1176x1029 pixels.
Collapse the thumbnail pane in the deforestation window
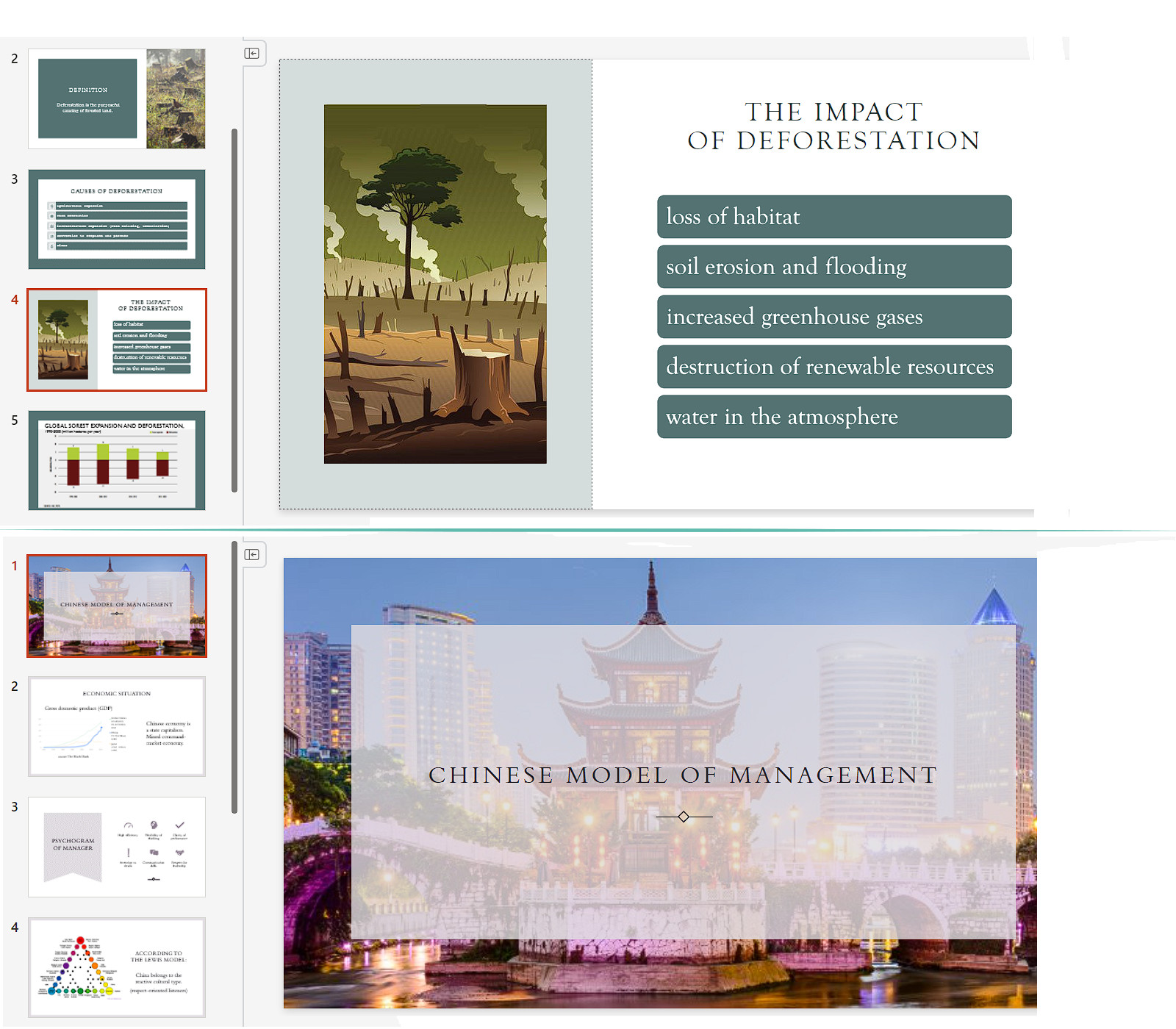(252, 53)
